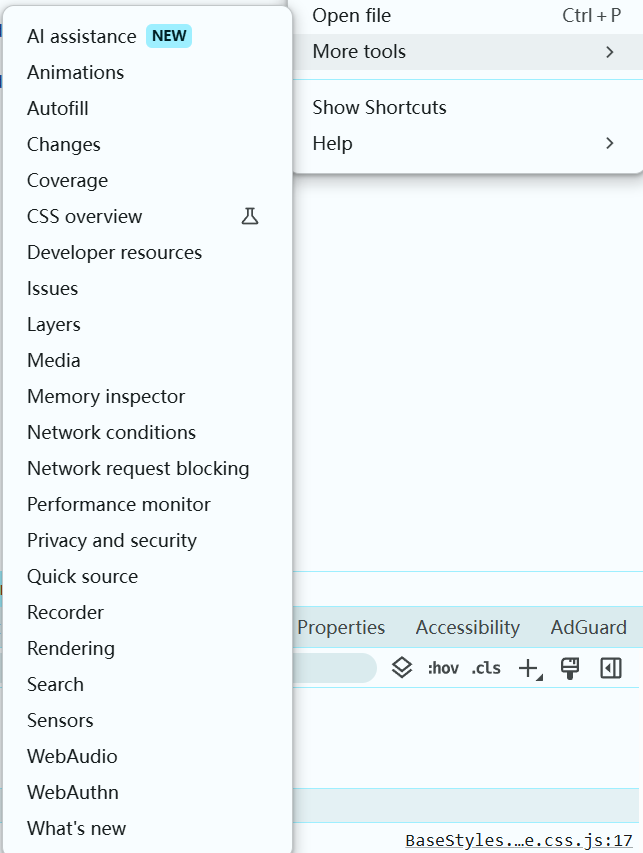Screen dimensions: 643x853
Task: Toggle the .cls element classes button
Action: (x=486, y=668)
